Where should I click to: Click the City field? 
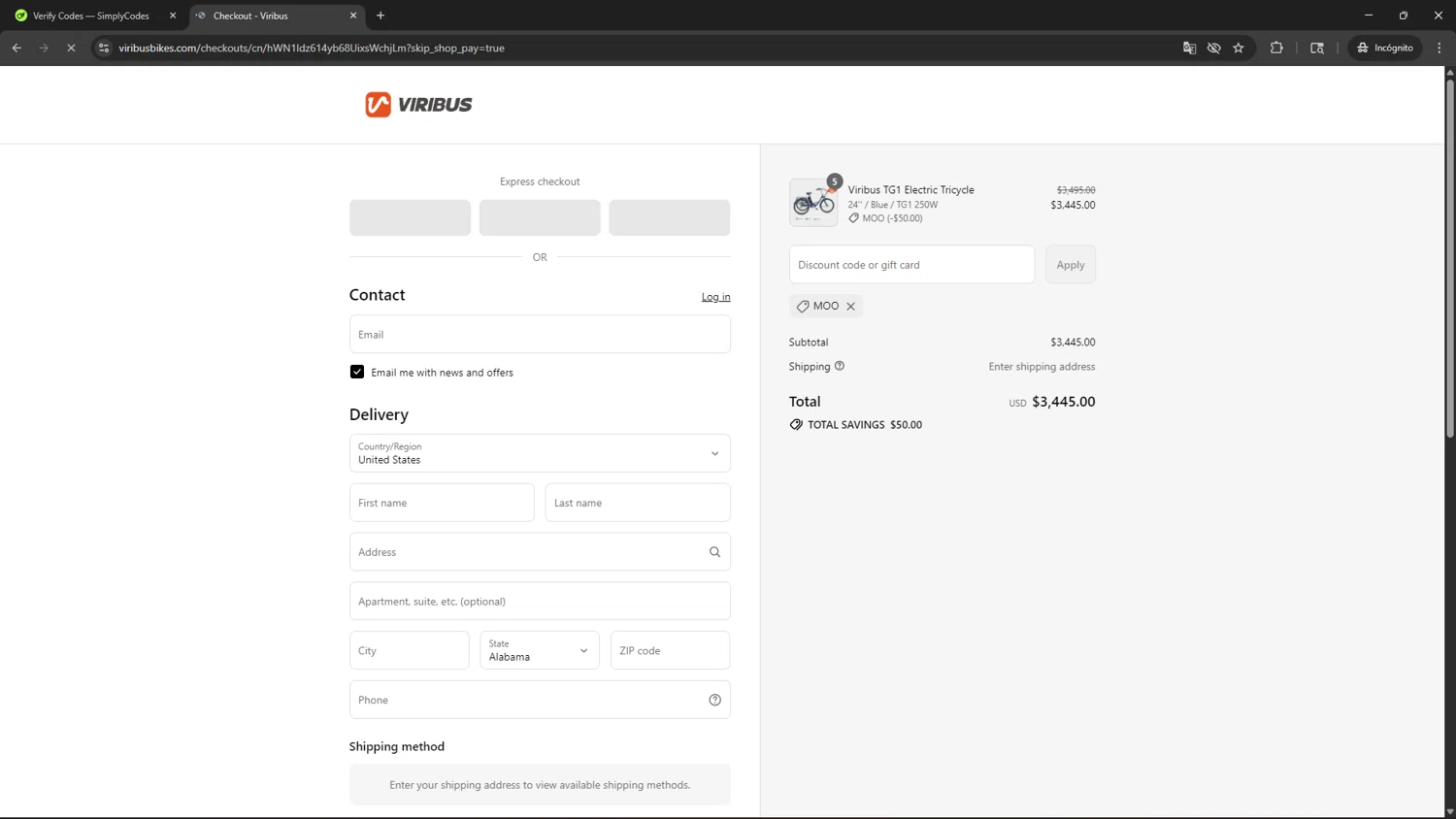410,650
